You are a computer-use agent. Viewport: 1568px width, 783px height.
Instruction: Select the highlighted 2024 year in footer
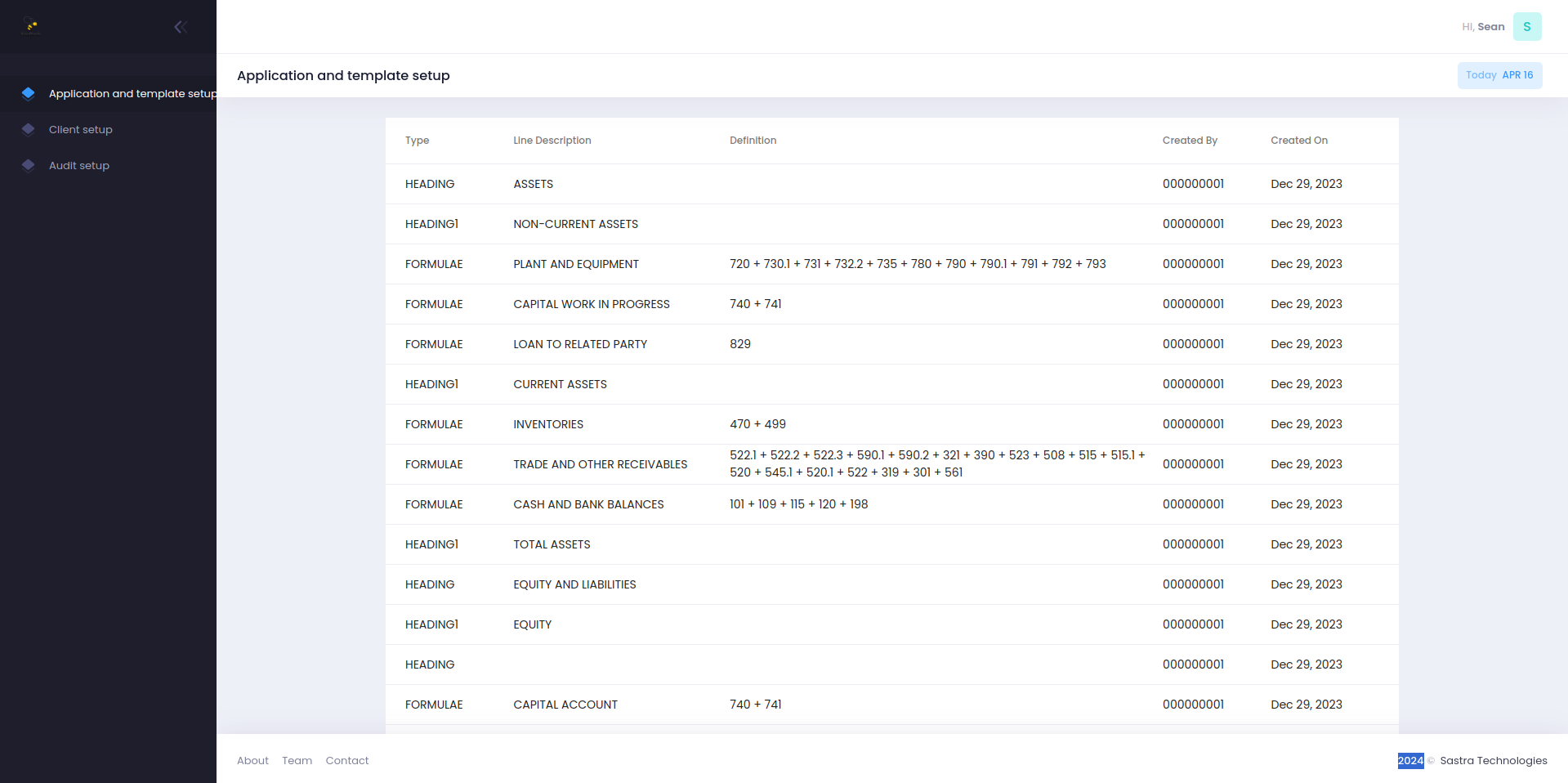click(x=1410, y=760)
